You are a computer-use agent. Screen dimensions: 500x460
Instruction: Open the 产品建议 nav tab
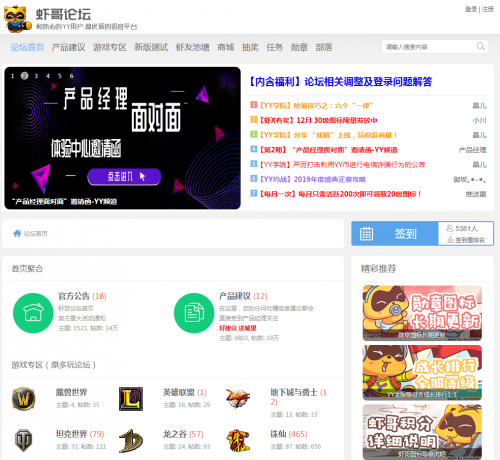tap(68, 47)
